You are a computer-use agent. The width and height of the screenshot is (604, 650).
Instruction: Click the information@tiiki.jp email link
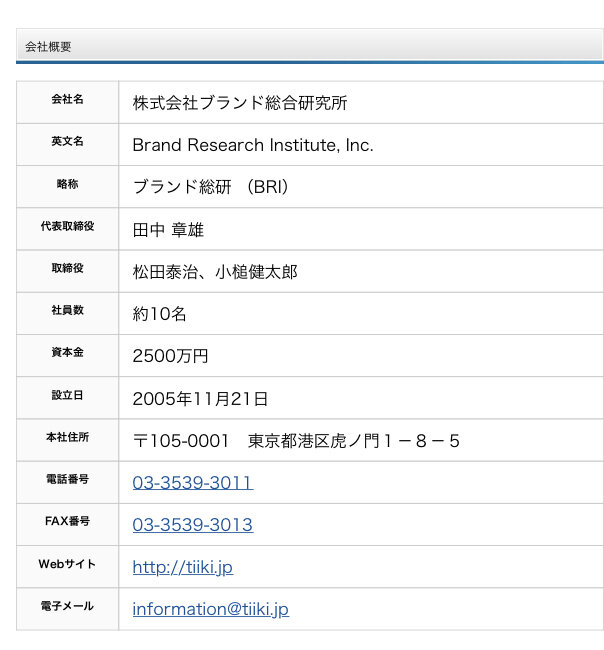[x=211, y=609]
